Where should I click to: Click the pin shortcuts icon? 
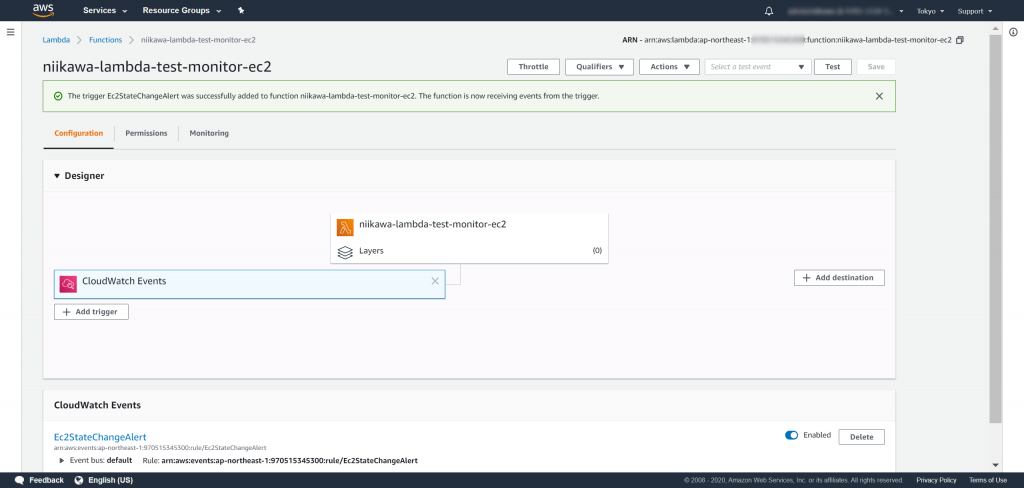click(x=241, y=10)
